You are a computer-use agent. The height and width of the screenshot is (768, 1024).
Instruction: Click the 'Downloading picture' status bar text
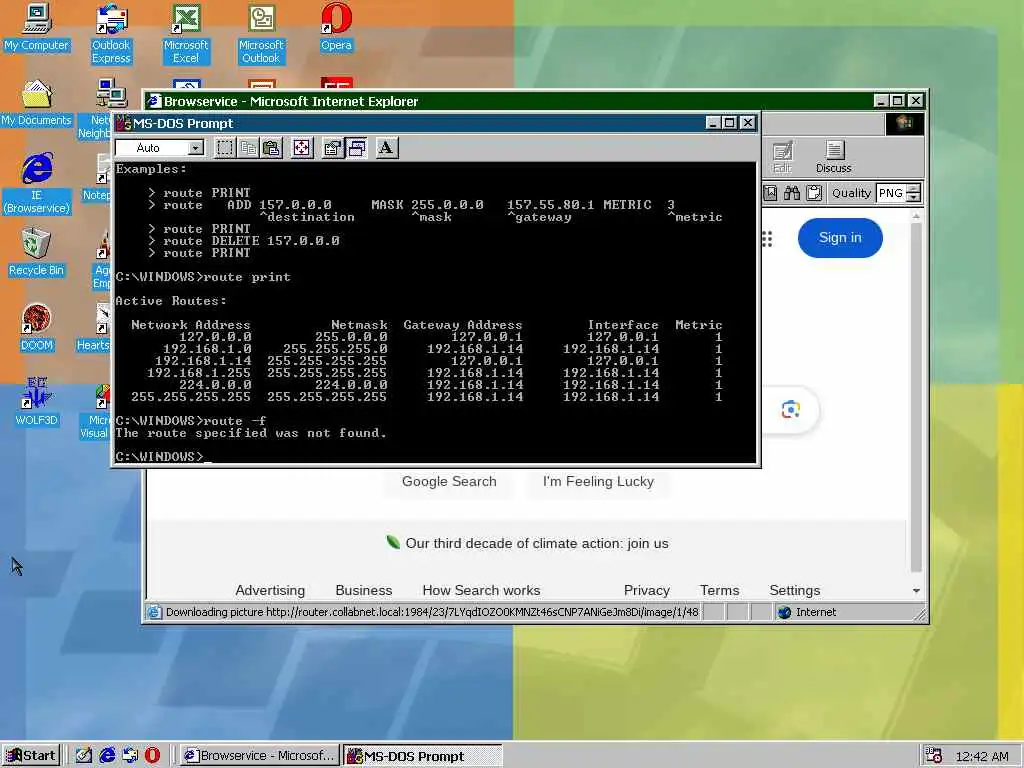[431, 612]
